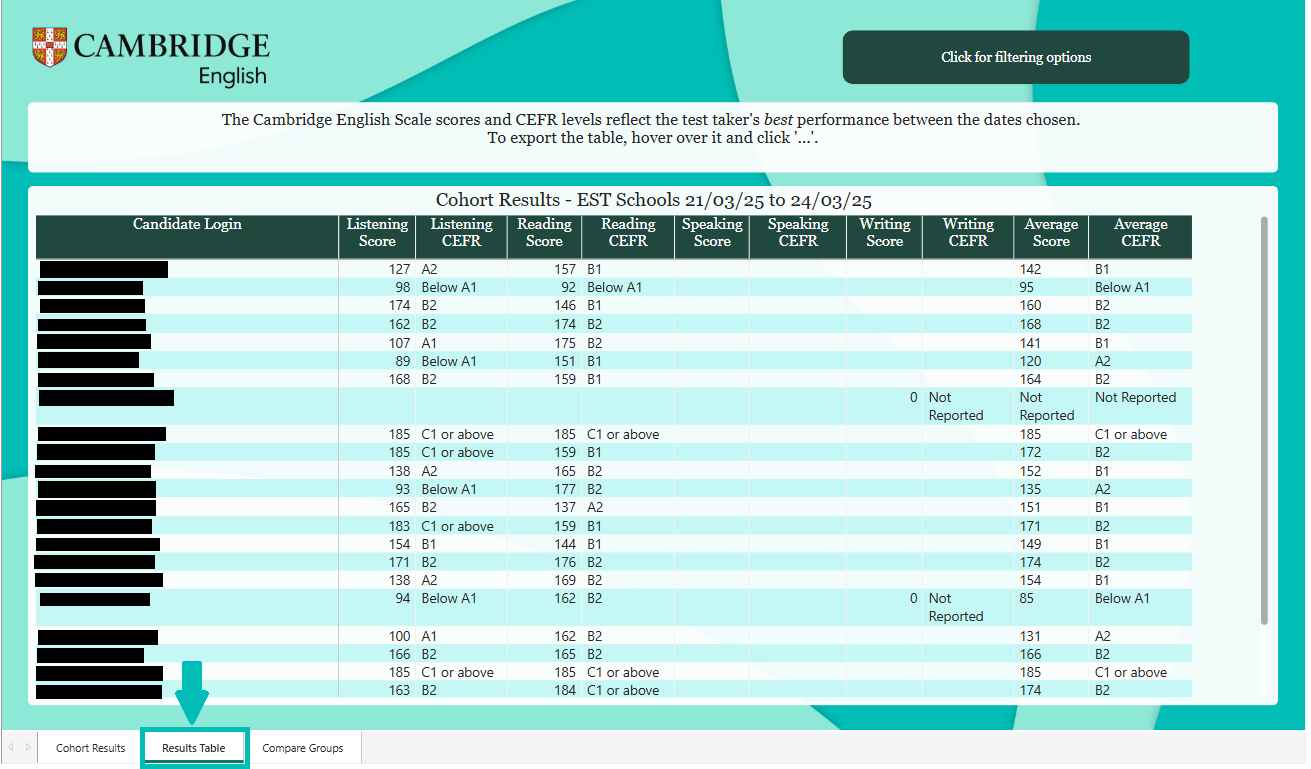Image resolution: width=1311 pixels, height=769 pixels.
Task: Click average score cell 85
Action: click(1027, 598)
